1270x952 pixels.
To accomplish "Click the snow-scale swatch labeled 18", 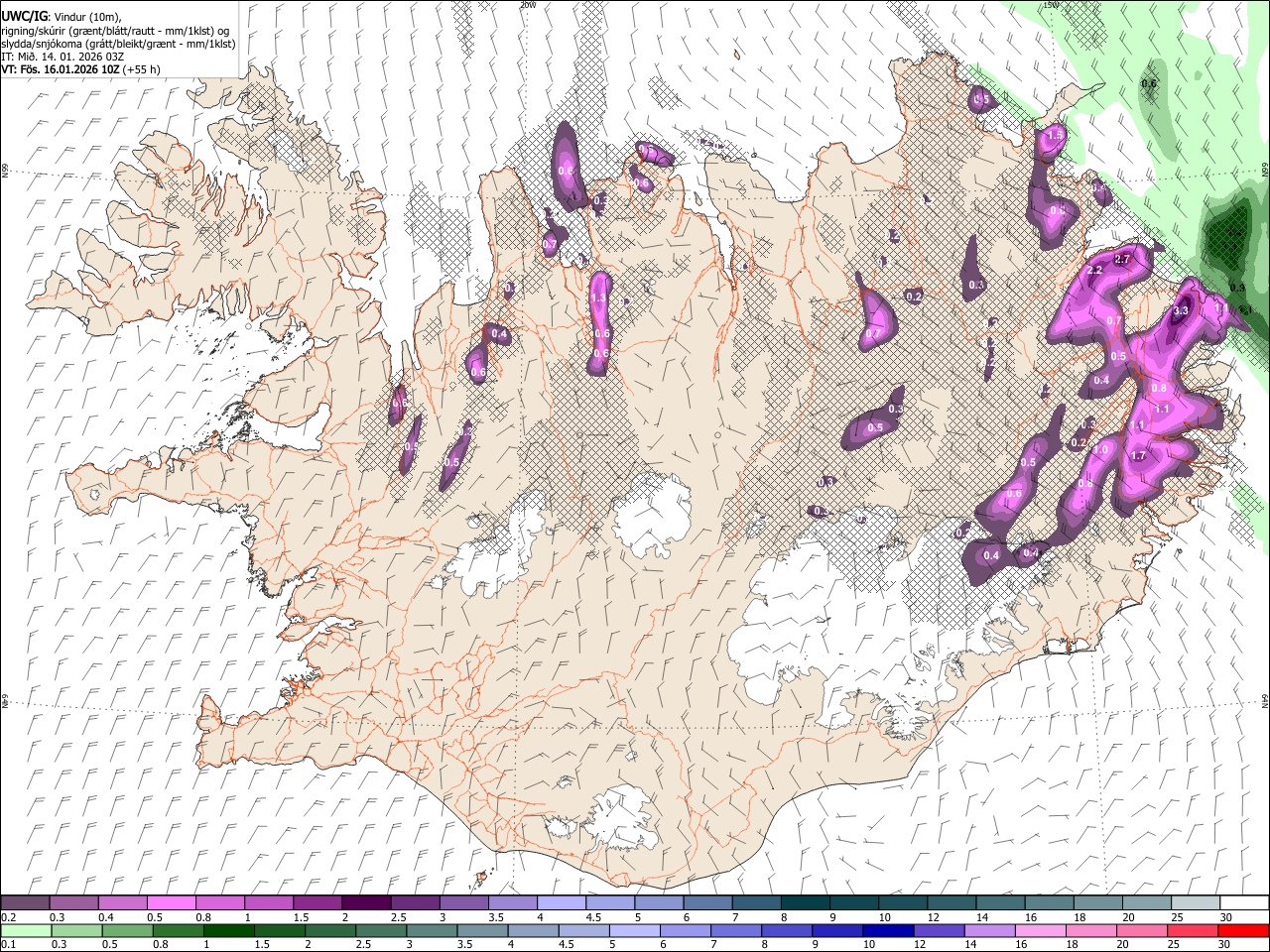I will click(1096, 903).
